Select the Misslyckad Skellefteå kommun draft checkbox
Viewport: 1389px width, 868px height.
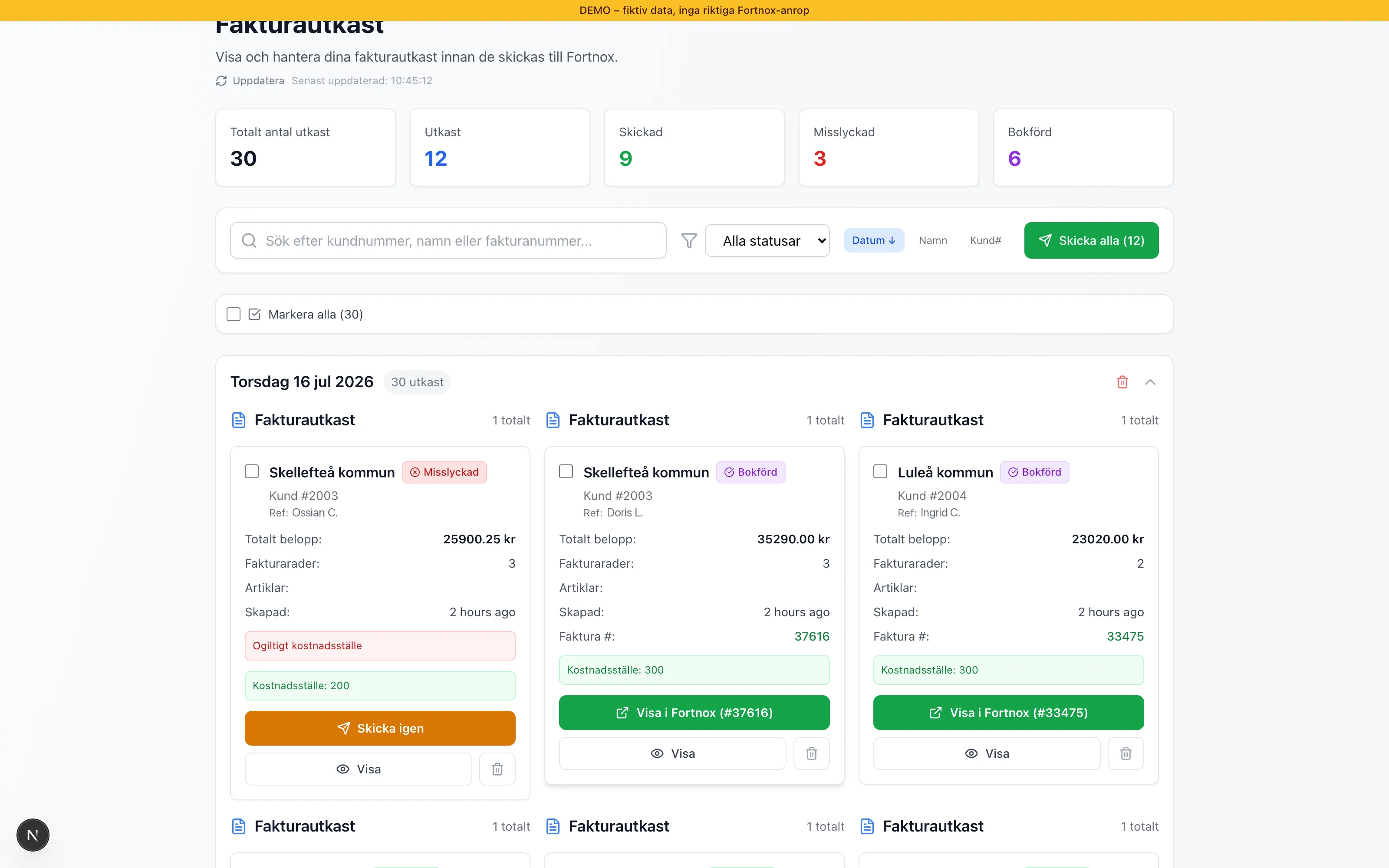252,472
